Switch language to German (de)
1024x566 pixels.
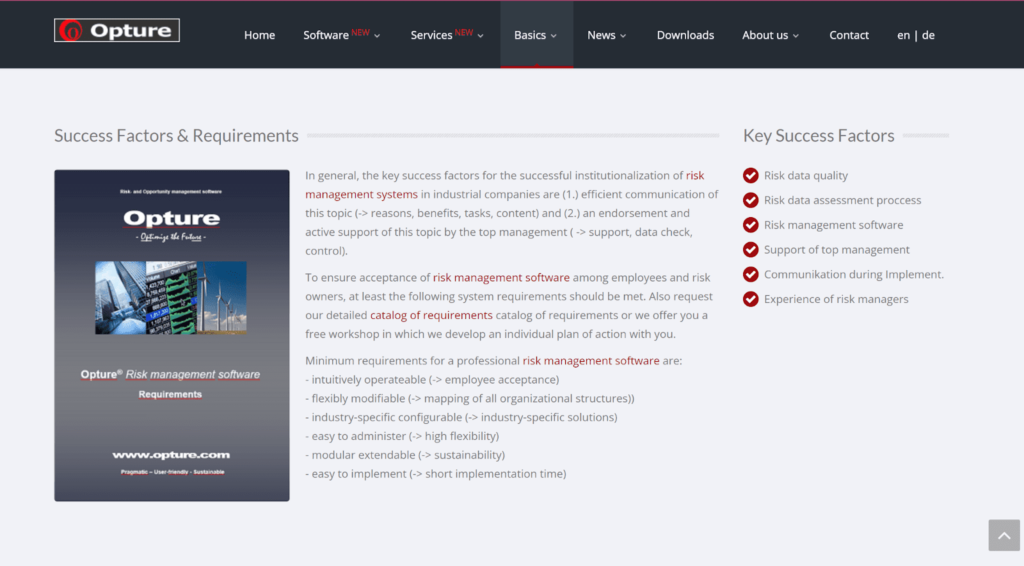928,35
